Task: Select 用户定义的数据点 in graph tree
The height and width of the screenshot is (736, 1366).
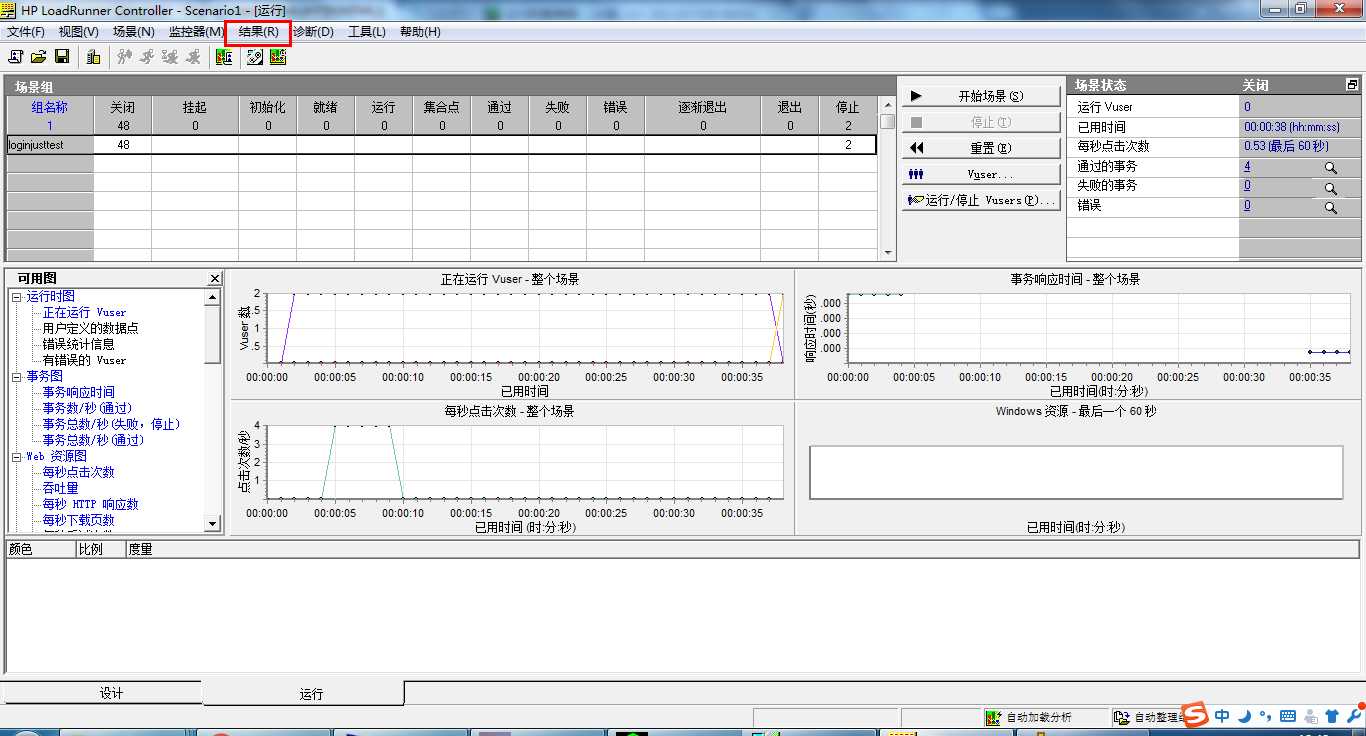Action: 90,328
